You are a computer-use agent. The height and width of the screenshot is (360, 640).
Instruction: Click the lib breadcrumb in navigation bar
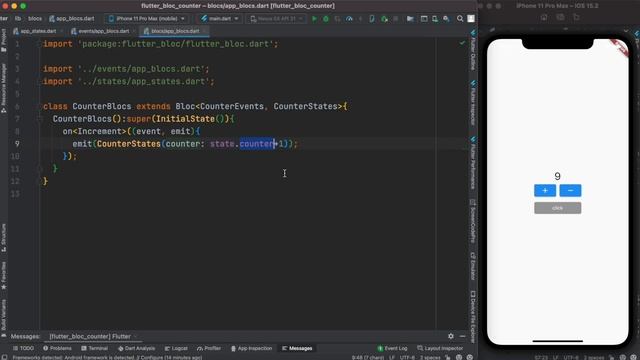click(18, 19)
